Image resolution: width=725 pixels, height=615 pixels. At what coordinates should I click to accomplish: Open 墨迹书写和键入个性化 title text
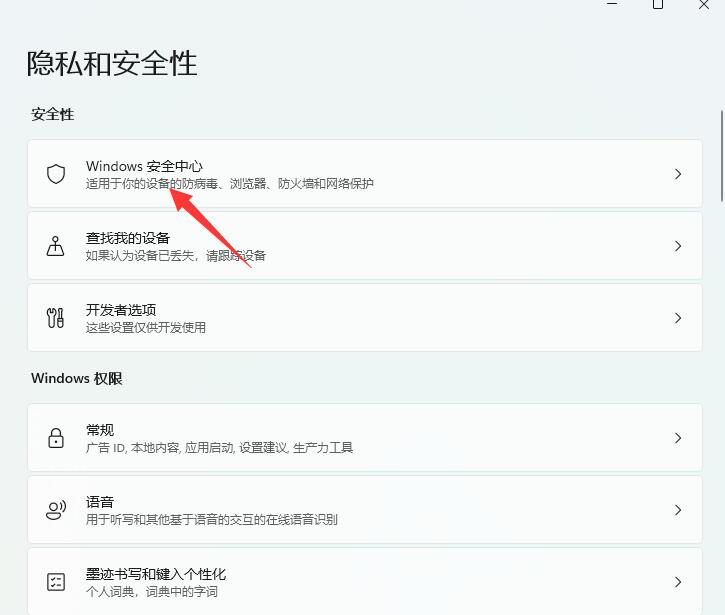coord(156,574)
